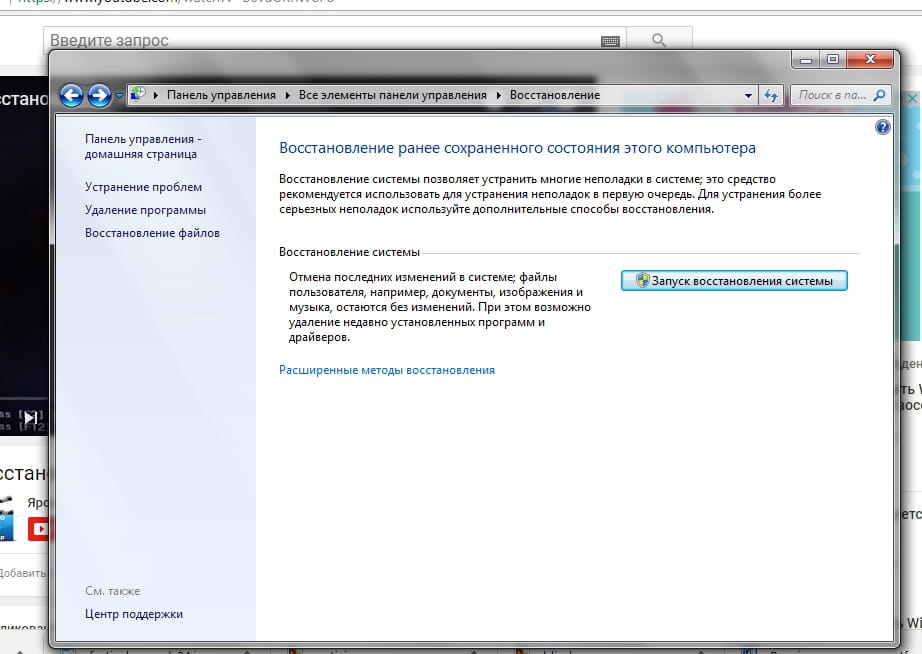Viewport: 922px width, 654px height.
Task: Open recent pages dropdown beside Forward arrow
Action: point(119,95)
